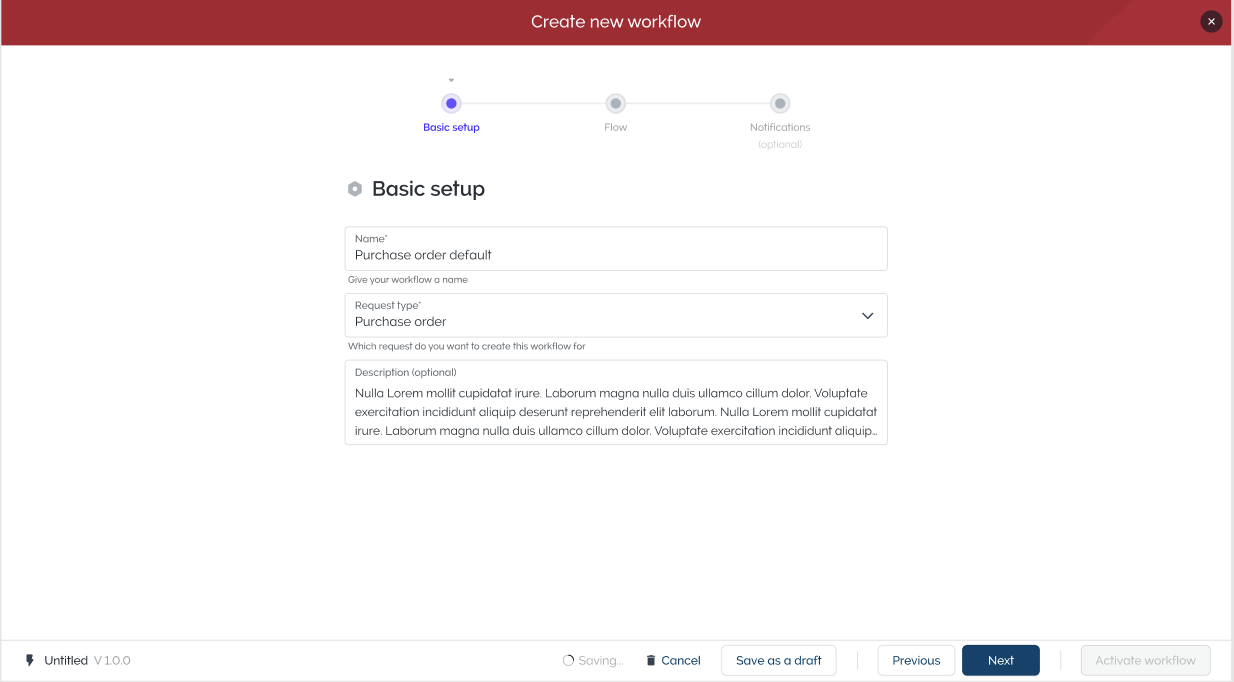Jump to the Flow step circle
1234x682 pixels.
(616, 103)
